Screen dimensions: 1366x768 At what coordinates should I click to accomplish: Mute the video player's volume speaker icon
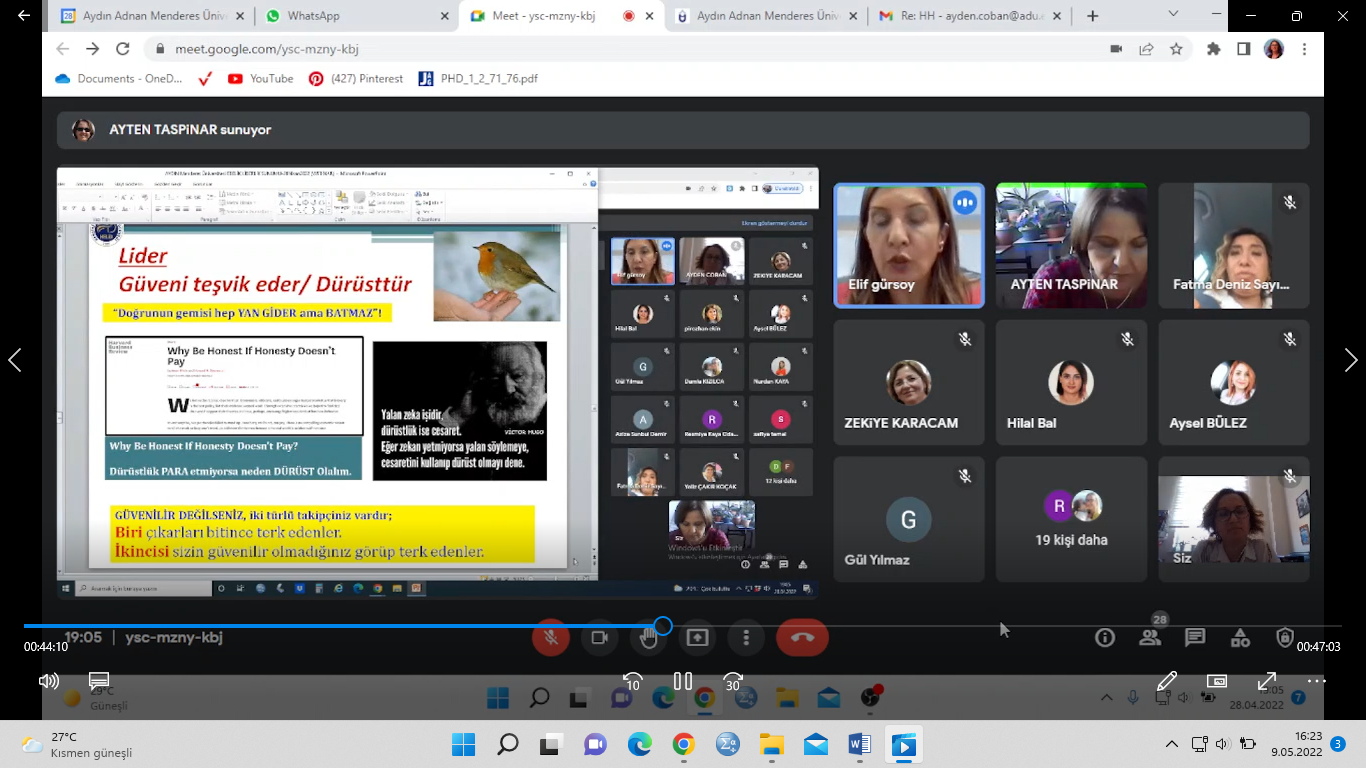(48, 681)
